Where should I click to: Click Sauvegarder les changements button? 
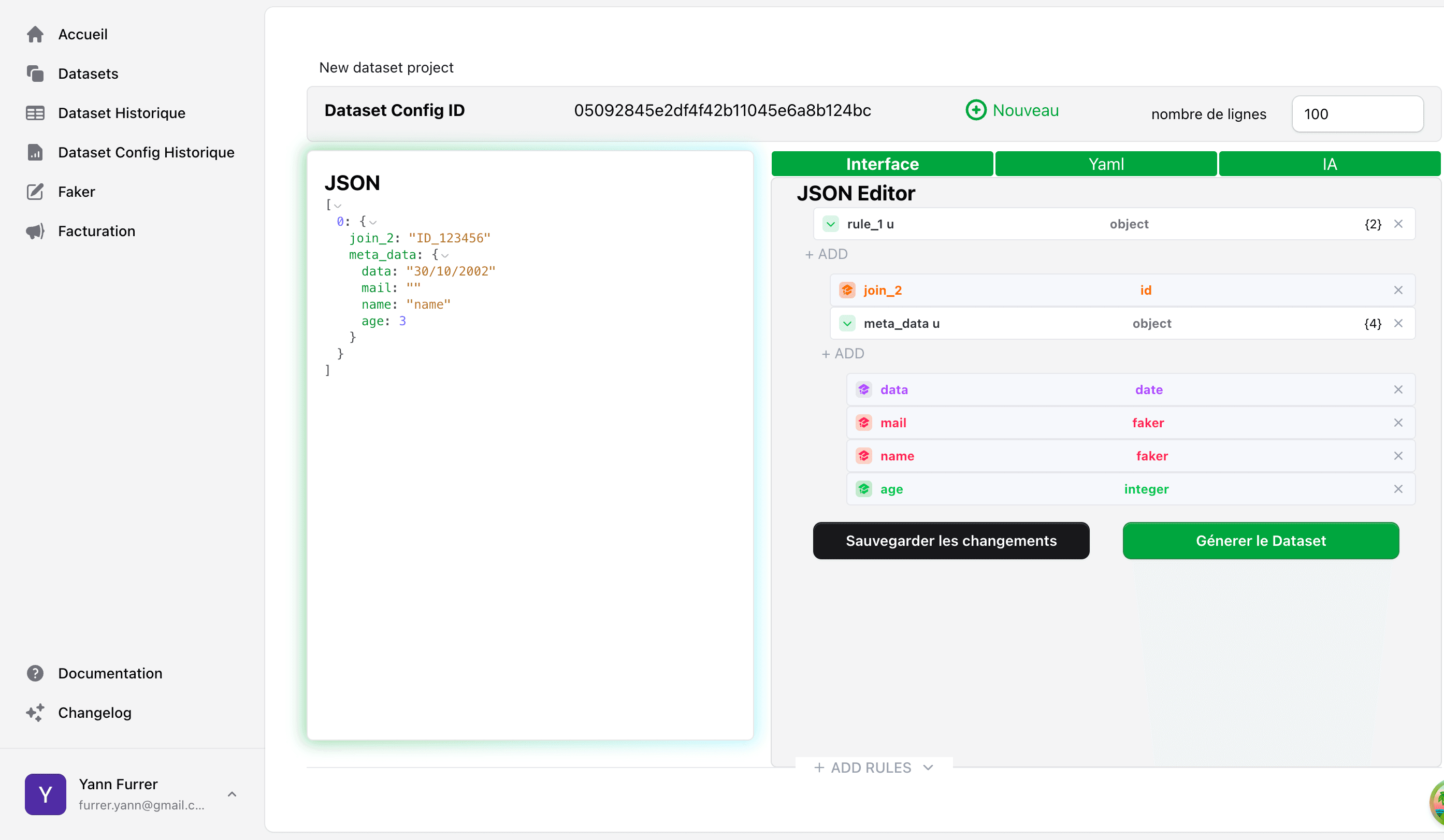tap(950, 541)
